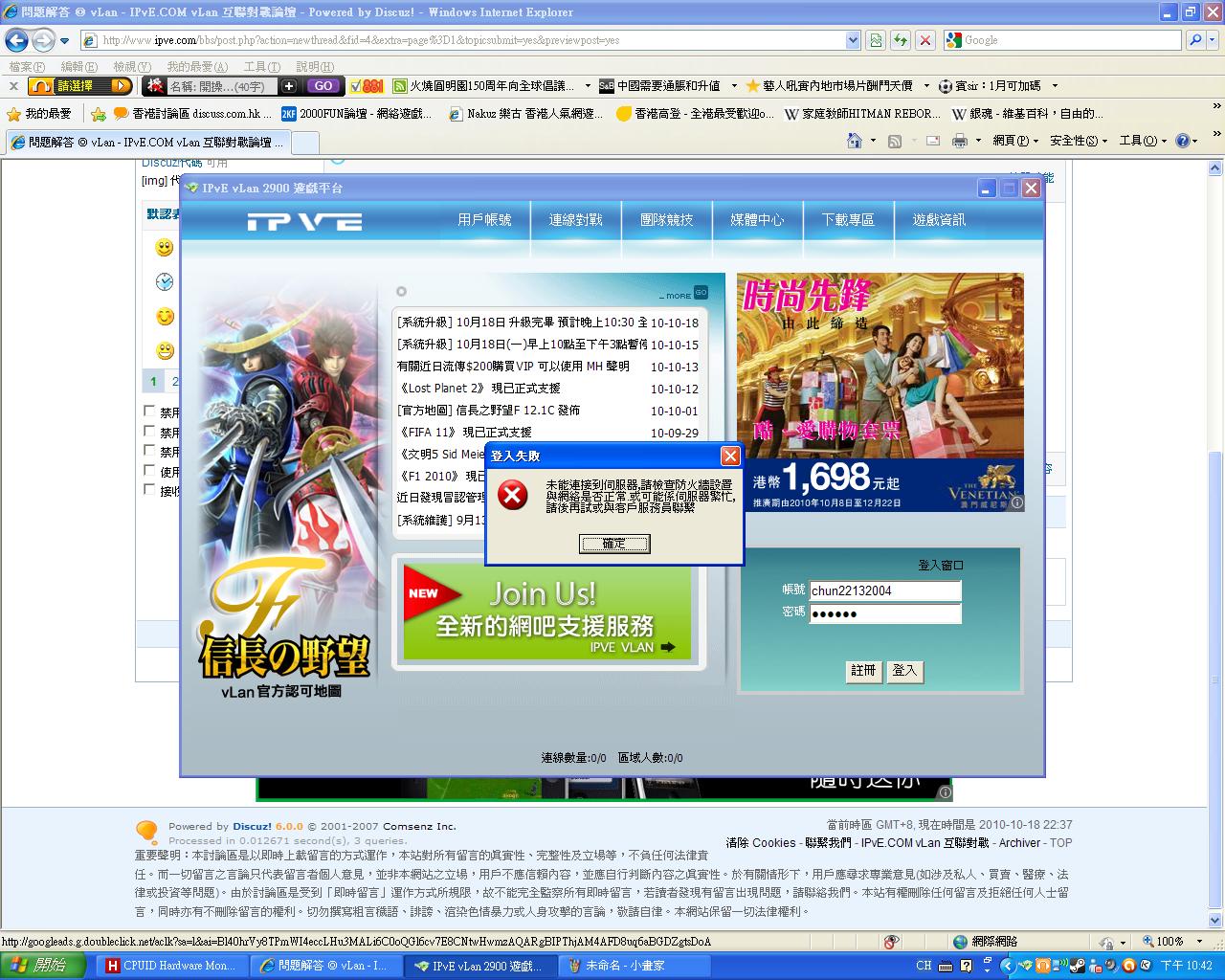Click the blue Help question mark icon

(x=1183, y=141)
